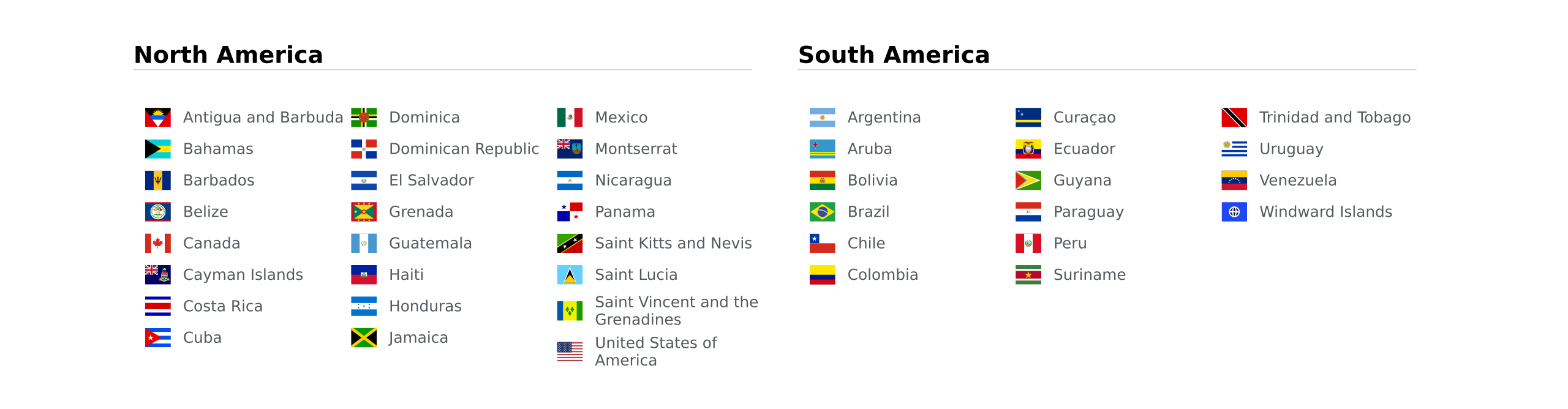Screen dimensions: 1568x409
Task: Open the Cayman Islands link
Action: tap(243, 275)
